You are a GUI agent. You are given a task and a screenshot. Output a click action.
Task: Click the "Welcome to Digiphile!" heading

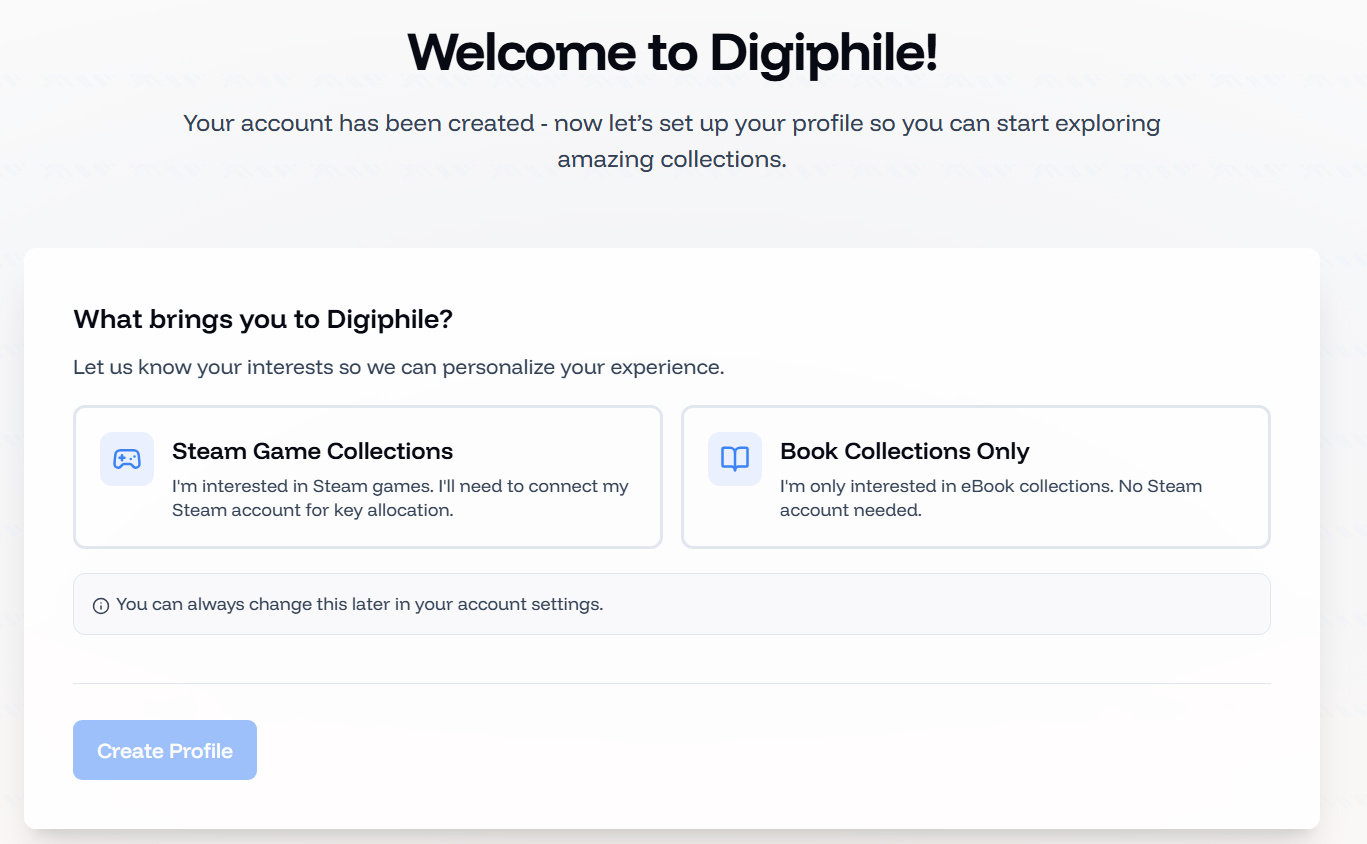tap(672, 51)
